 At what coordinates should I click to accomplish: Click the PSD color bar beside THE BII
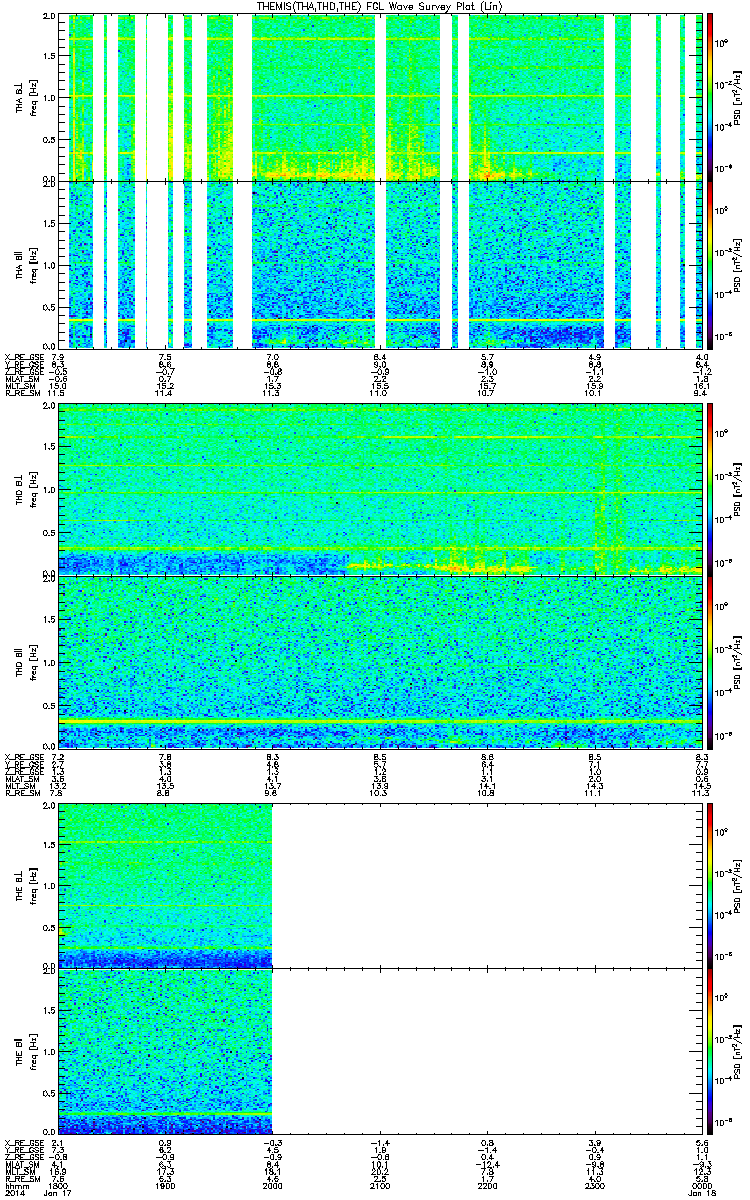[x=711, y=1051]
